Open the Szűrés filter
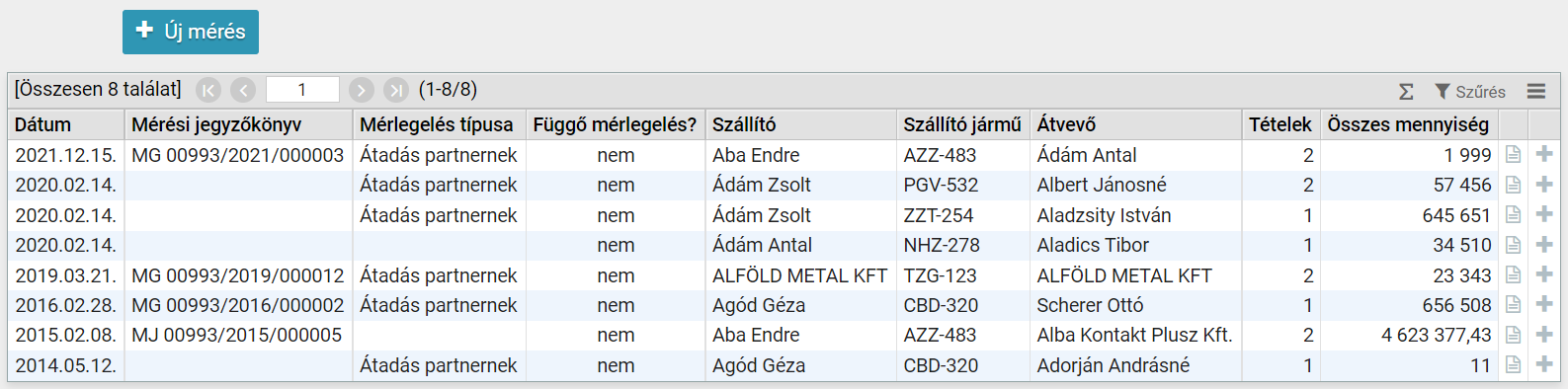Viewport: 1568px width, 389px height. click(1470, 91)
